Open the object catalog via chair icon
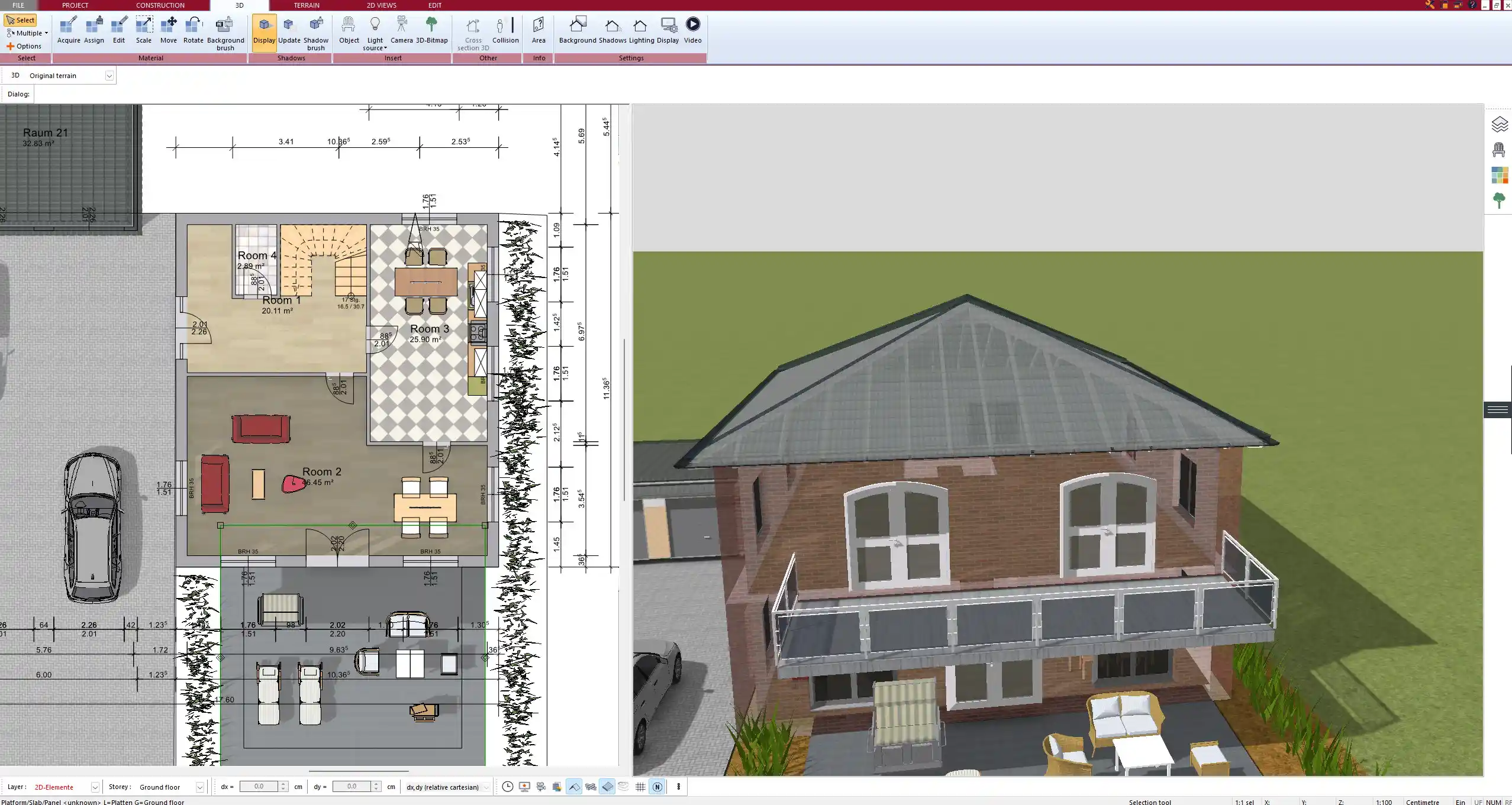The height and width of the screenshot is (805, 1512). [x=1498, y=149]
